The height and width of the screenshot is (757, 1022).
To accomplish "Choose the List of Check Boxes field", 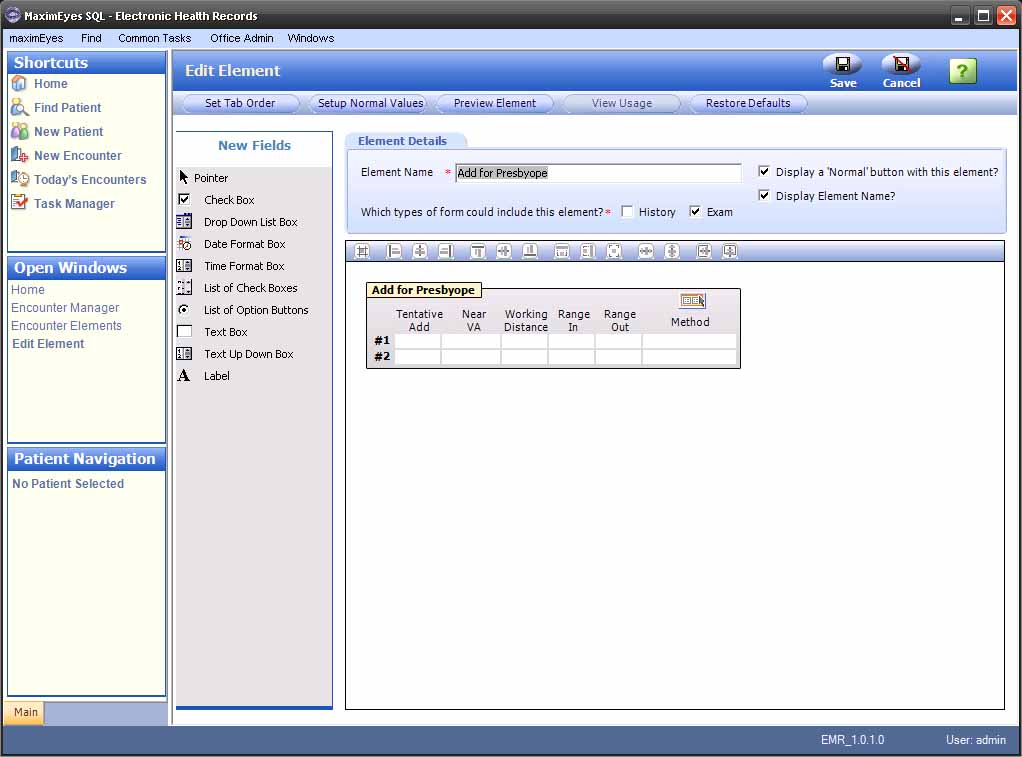I will tap(238, 288).
